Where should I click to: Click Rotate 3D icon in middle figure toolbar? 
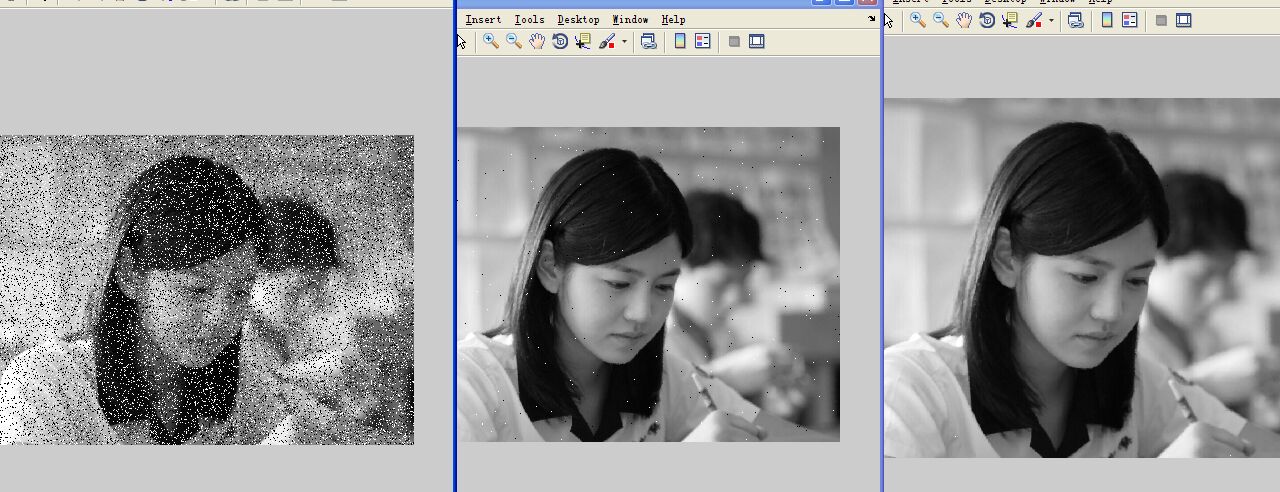tap(560, 41)
